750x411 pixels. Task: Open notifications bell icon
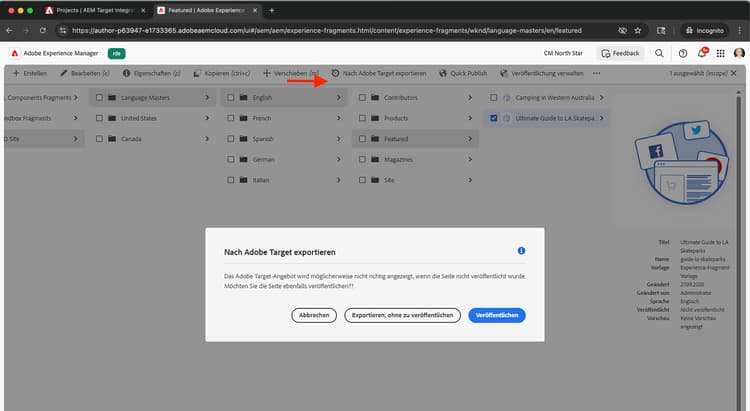tap(702, 53)
